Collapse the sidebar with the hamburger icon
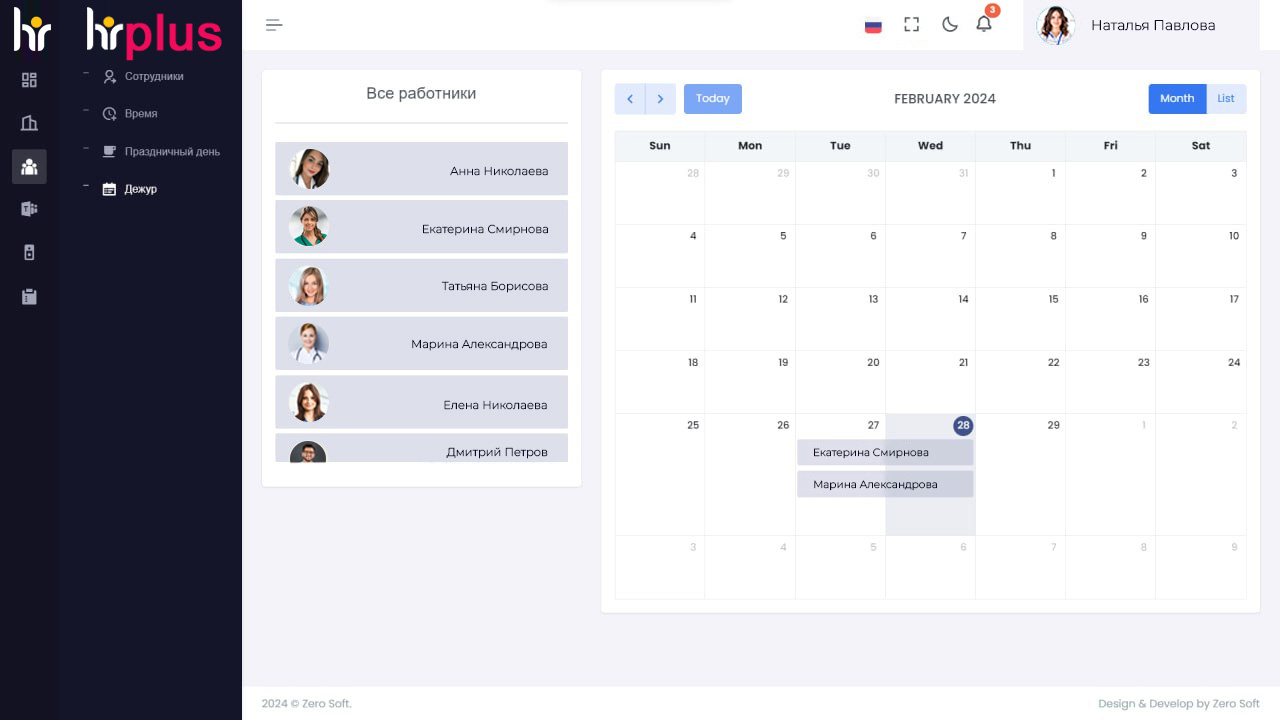1280x720 pixels. coord(274,24)
